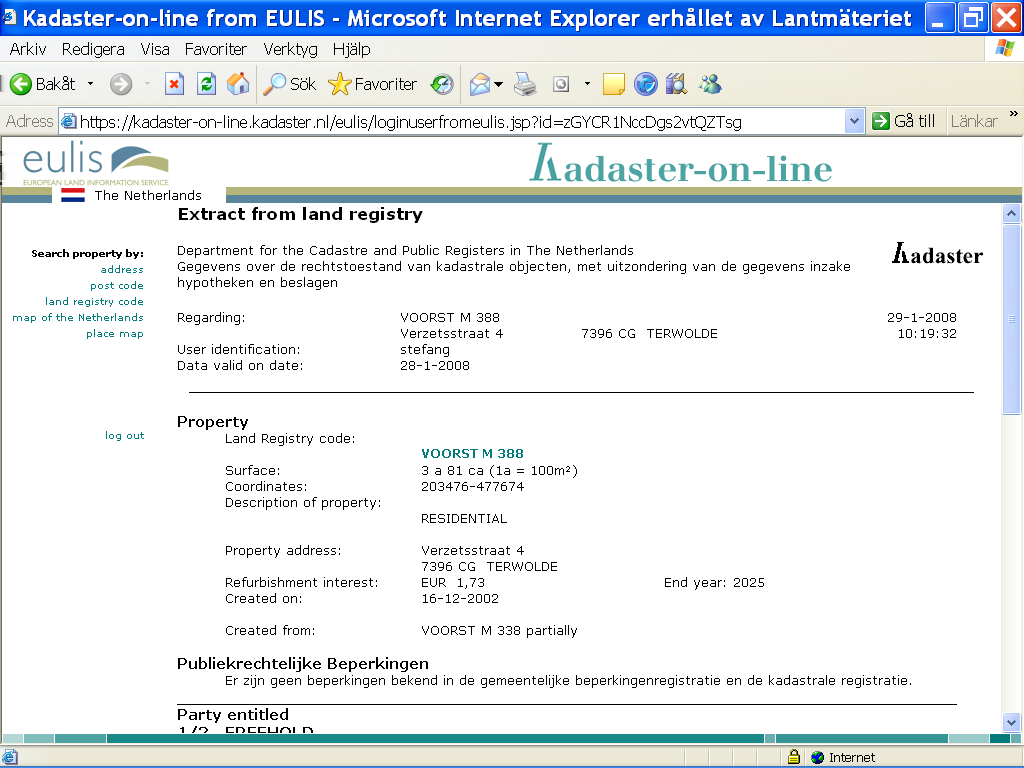The height and width of the screenshot is (768, 1024).
Task: Click the Windows flag logo throbber
Action: point(1004,49)
